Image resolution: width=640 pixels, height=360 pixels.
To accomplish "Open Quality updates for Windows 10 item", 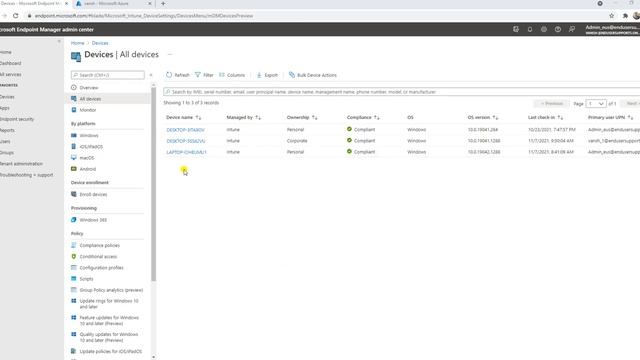I will (109, 337).
